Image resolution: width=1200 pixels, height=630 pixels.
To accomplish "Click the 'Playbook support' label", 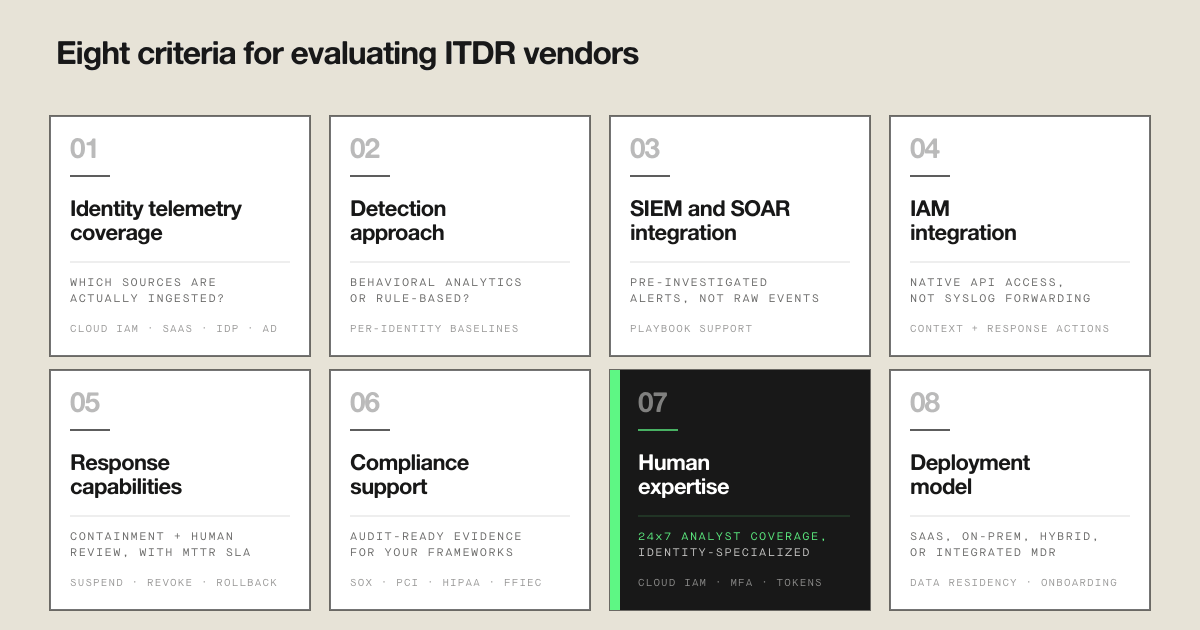I will (x=691, y=328).
